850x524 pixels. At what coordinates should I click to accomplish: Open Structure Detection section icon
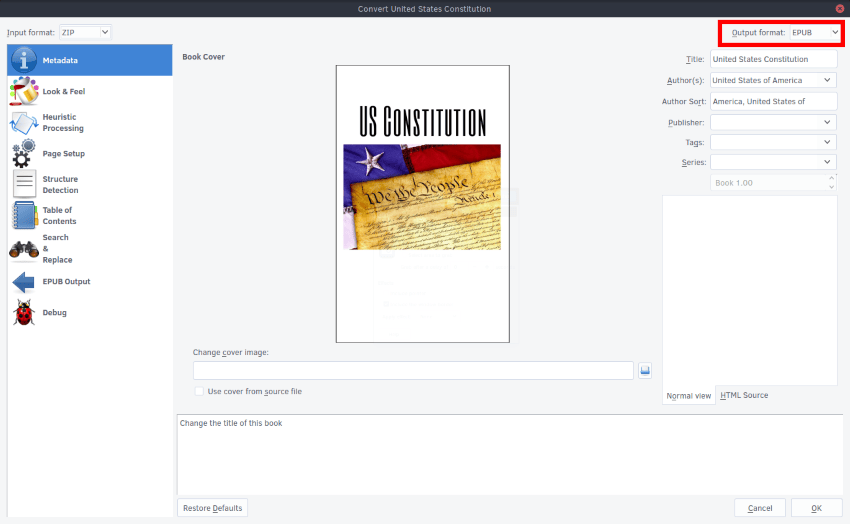[x=24, y=185]
